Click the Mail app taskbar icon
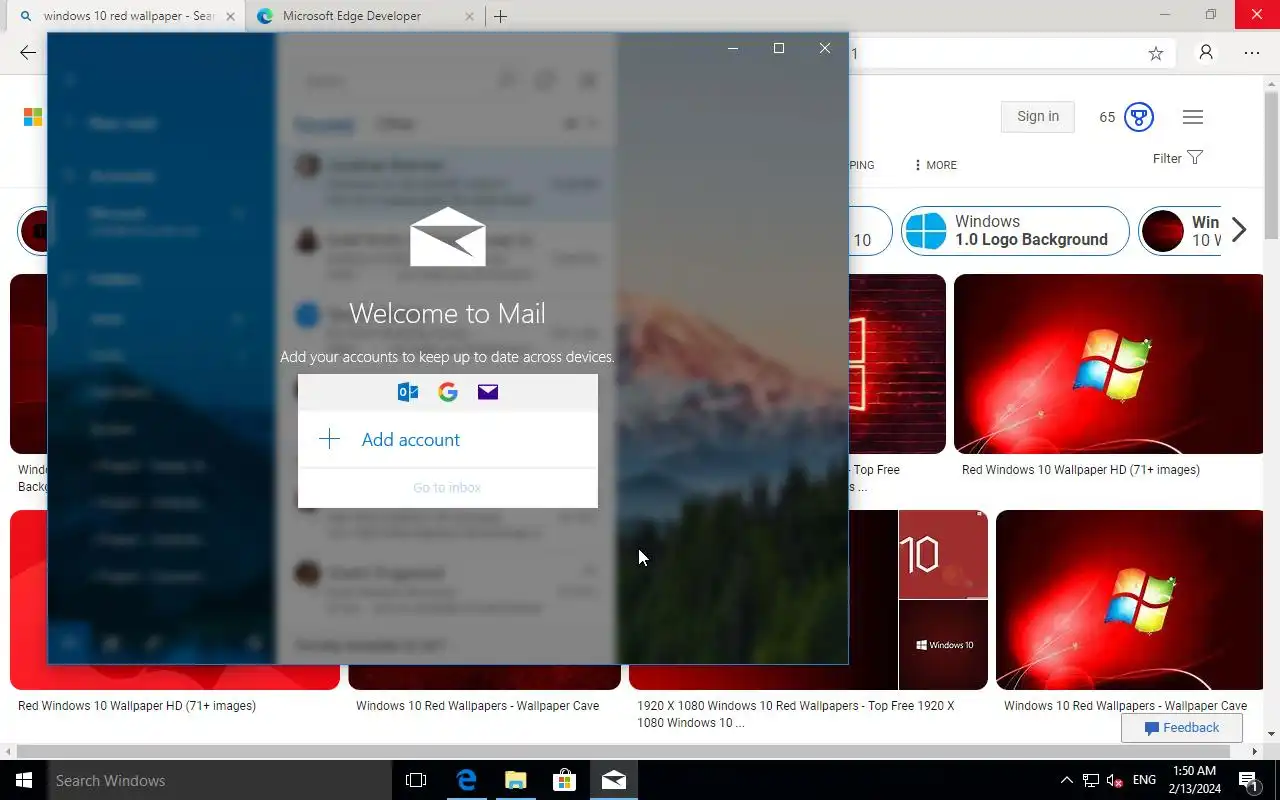The image size is (1280, 800). point(614,780)
